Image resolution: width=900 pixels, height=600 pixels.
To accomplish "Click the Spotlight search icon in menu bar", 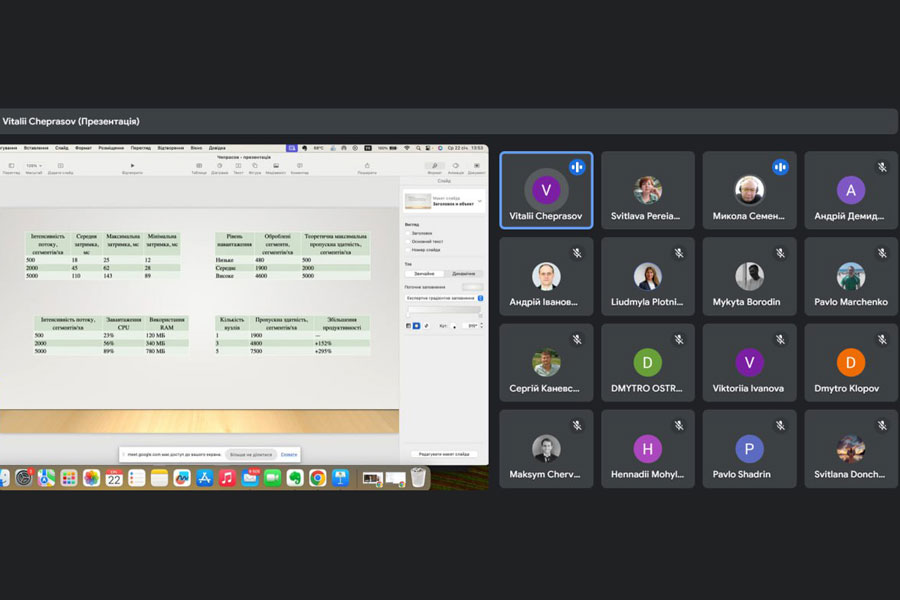I will [x=418, y=148].
